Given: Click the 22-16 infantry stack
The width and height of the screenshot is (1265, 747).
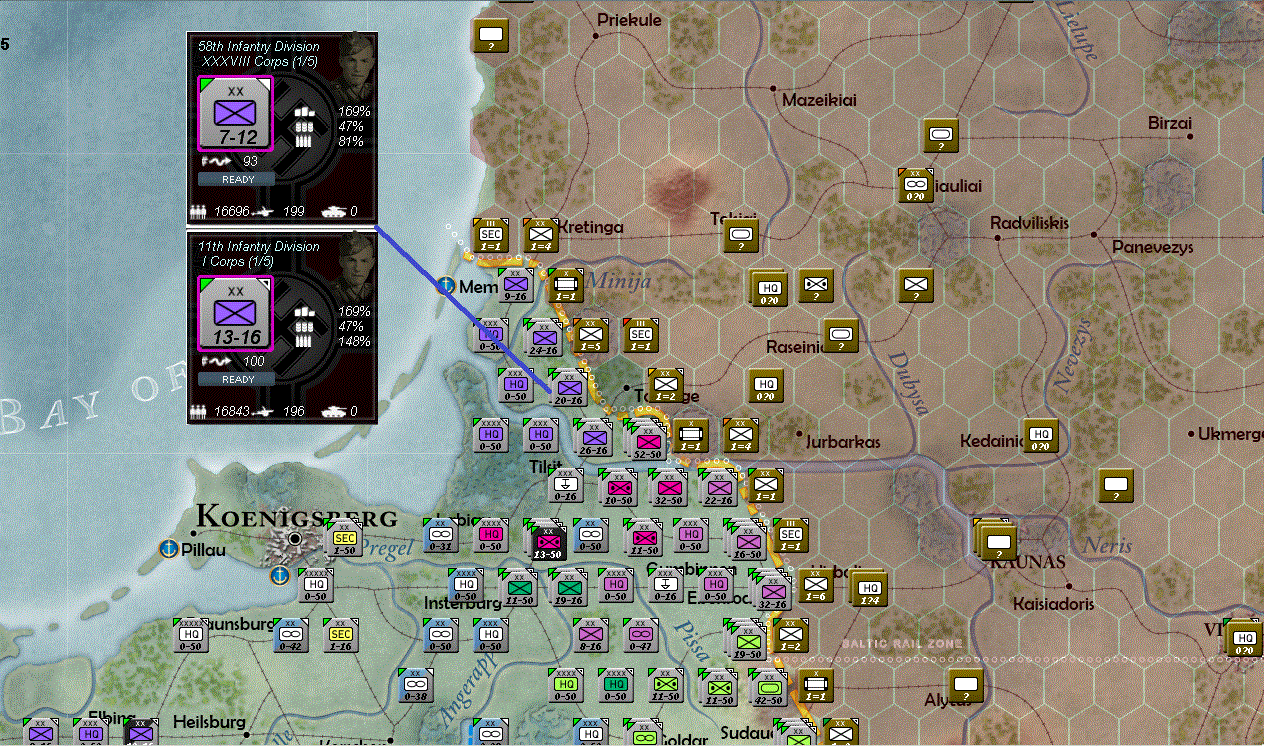Looking at the screenshot, I should 717,487.
